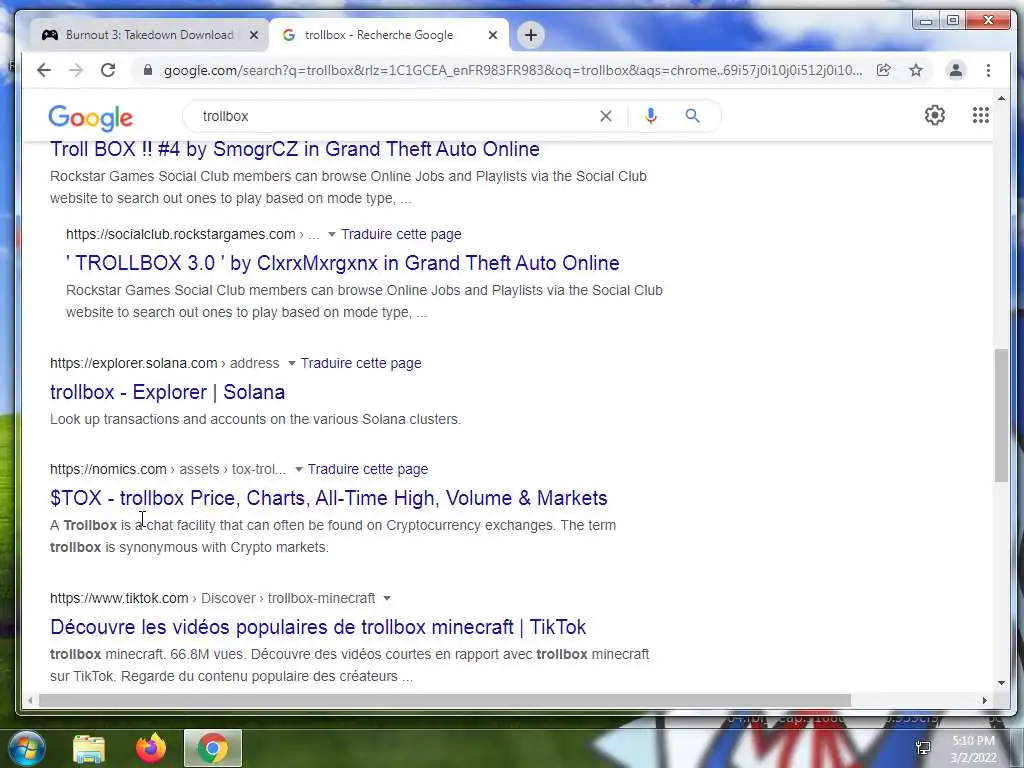Close the trollbox Google search tab
This screenshot has height=768, width=1024.
(493, 35)
